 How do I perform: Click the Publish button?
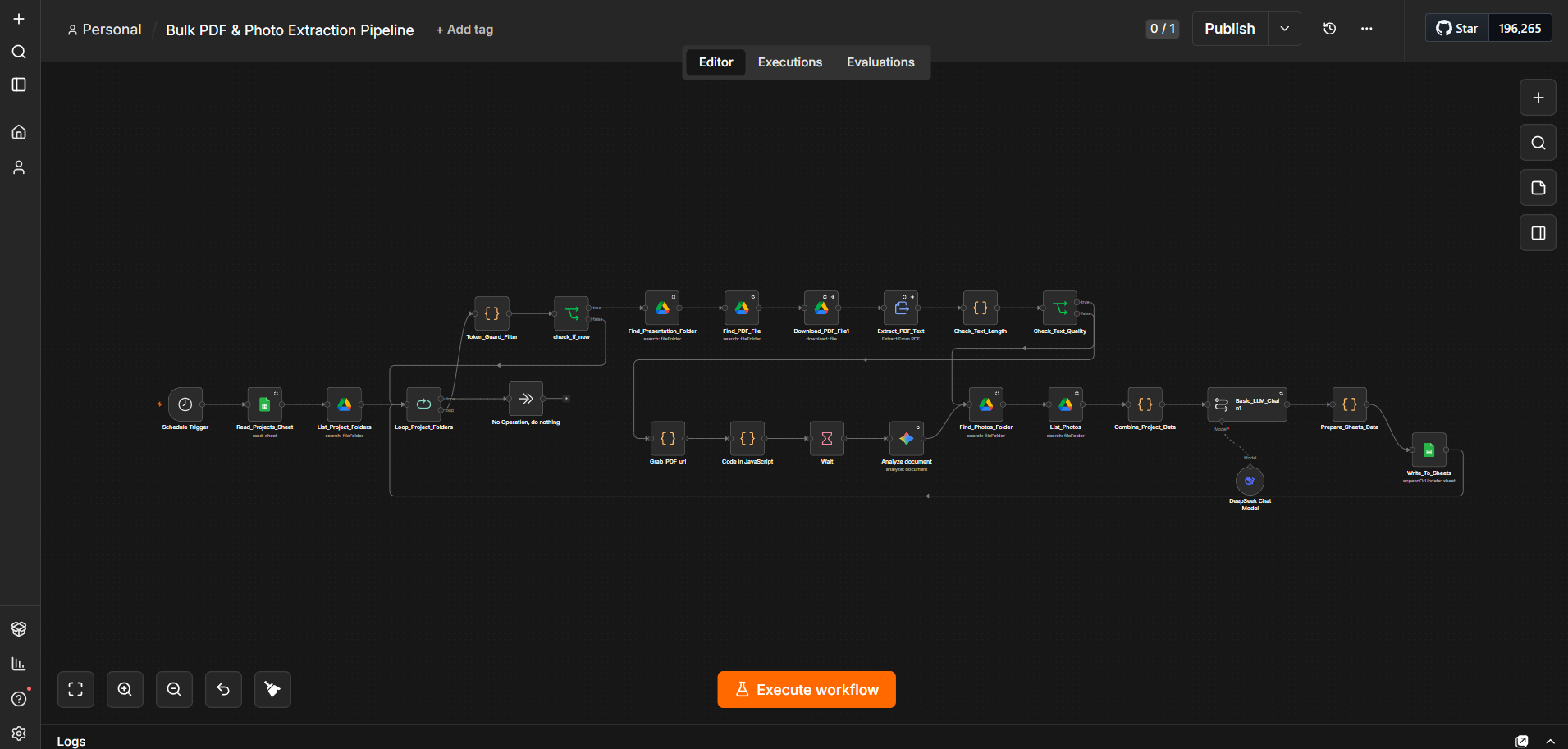(1230, 29)
